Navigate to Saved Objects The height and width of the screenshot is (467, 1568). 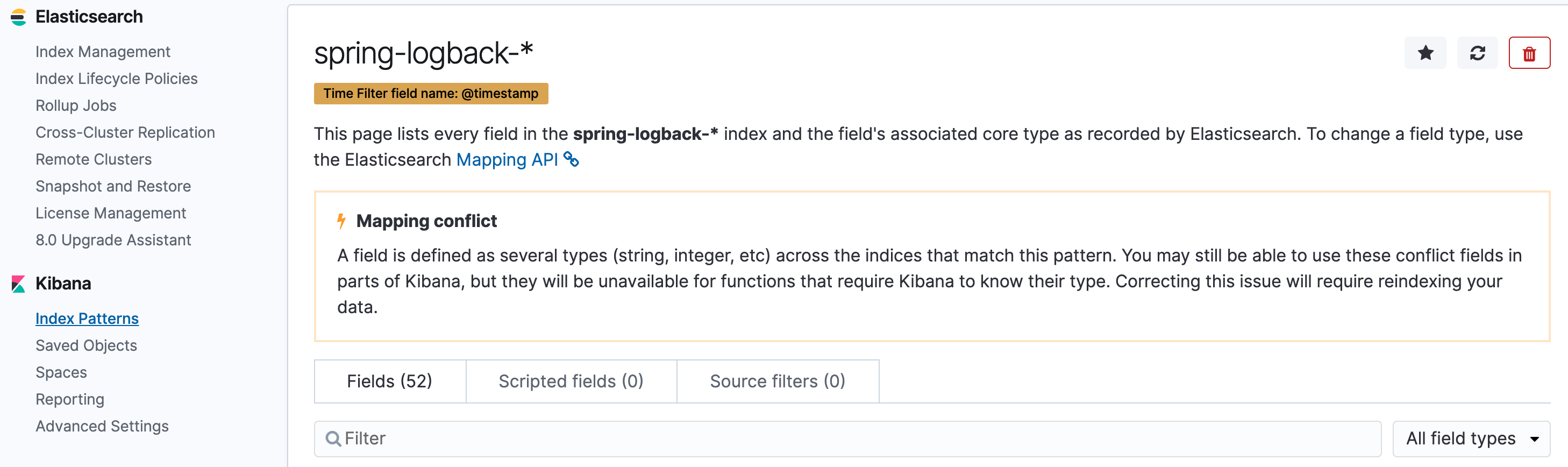(86, 345)
